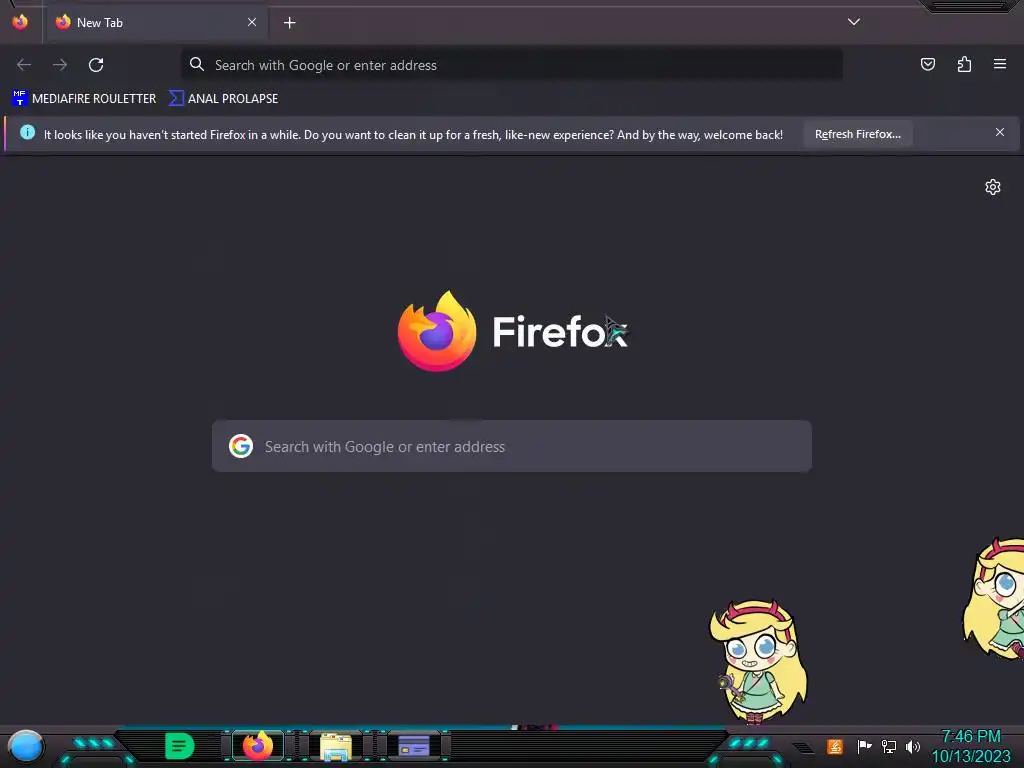Switch to Firefox in the taskbar

(x=258, y=746)
